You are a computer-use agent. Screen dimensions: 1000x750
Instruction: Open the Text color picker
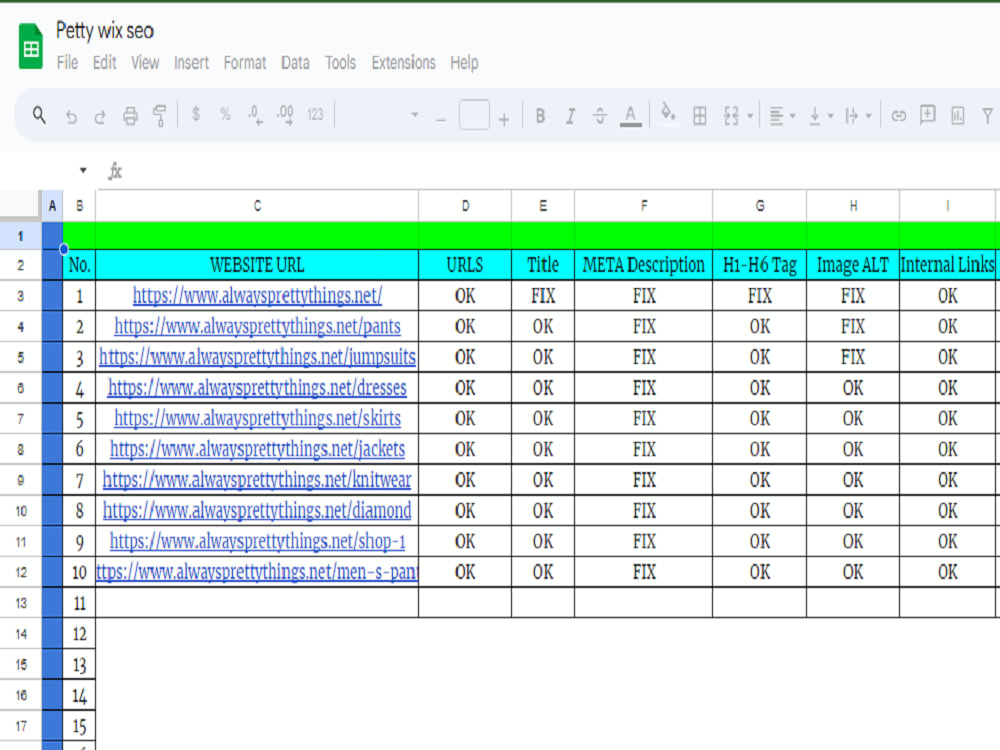(631, 116)
